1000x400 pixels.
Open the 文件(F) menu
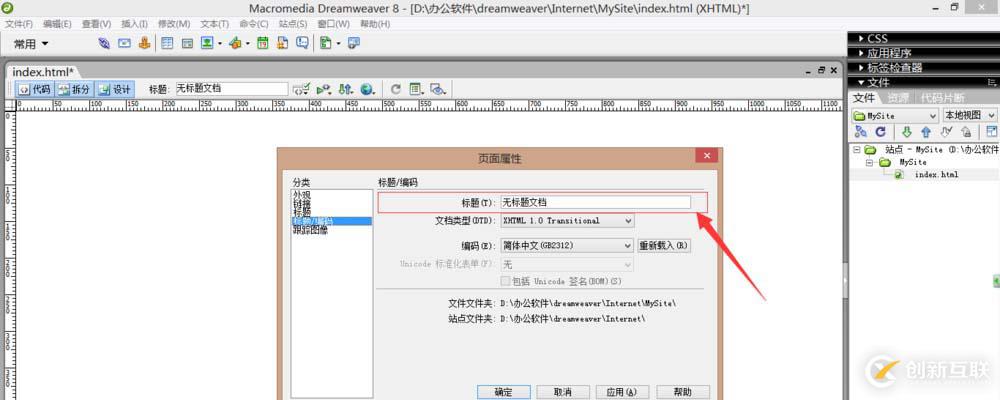pos(18,24)
